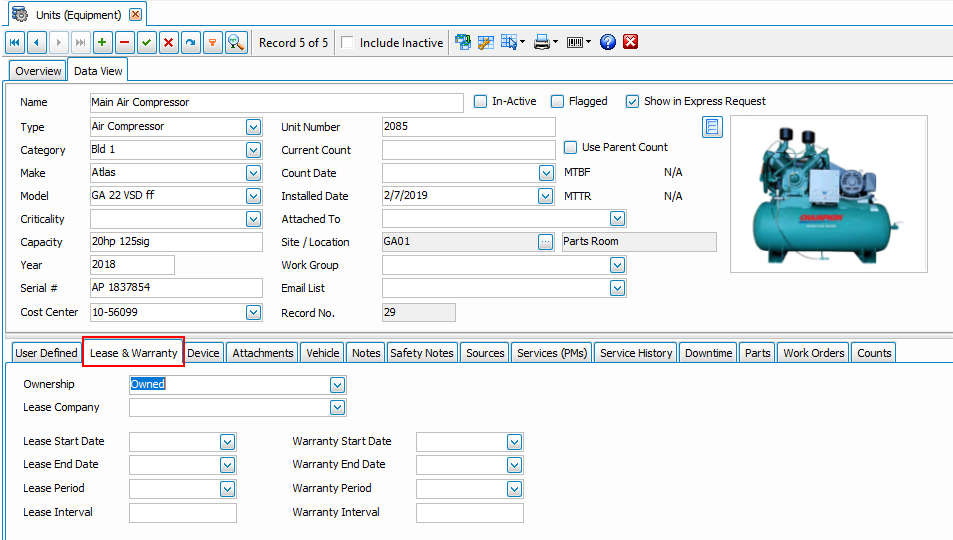Open the Lease & Warranty tab
The height and width of the screenshot is (540, 953).
(134, 353)
